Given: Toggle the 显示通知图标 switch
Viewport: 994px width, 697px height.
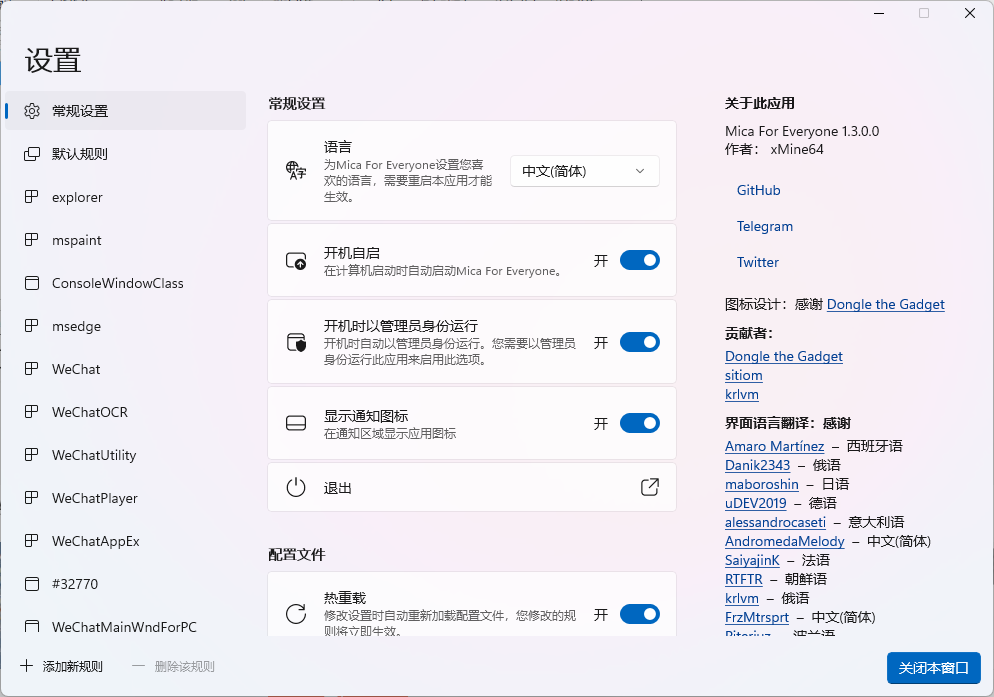Looking at the screenshot, I should pos(640,423).
